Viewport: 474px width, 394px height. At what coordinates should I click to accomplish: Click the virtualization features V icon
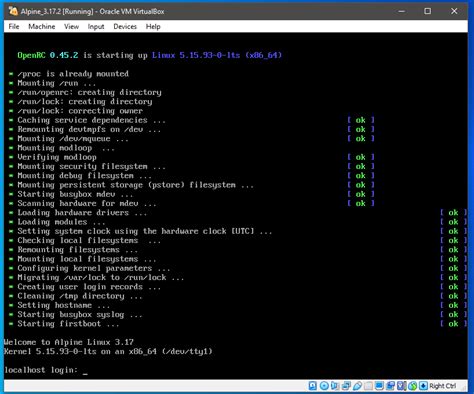[x=401, y=386]
